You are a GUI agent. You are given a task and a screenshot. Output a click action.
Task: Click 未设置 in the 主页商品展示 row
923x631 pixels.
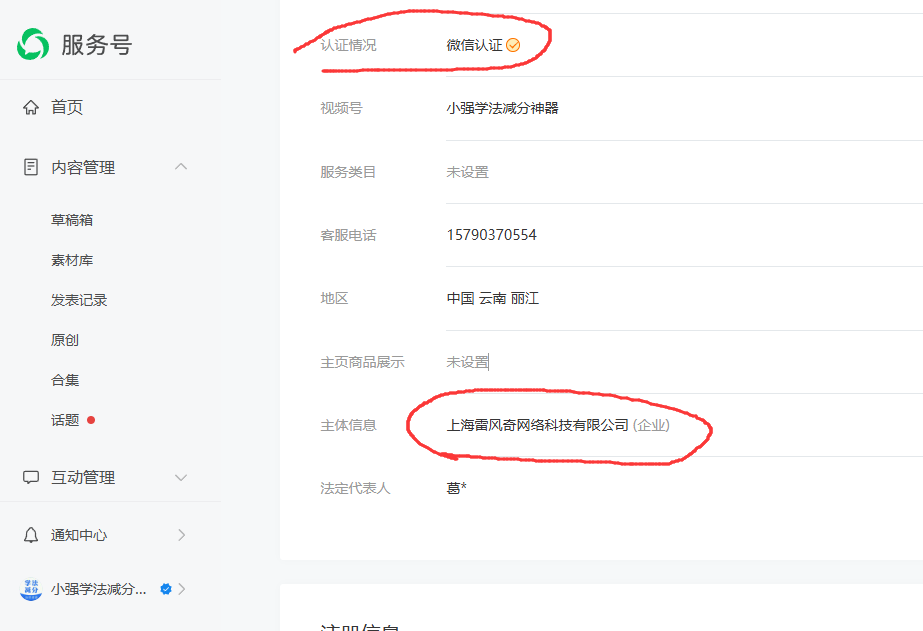click(x=467, y=362)
